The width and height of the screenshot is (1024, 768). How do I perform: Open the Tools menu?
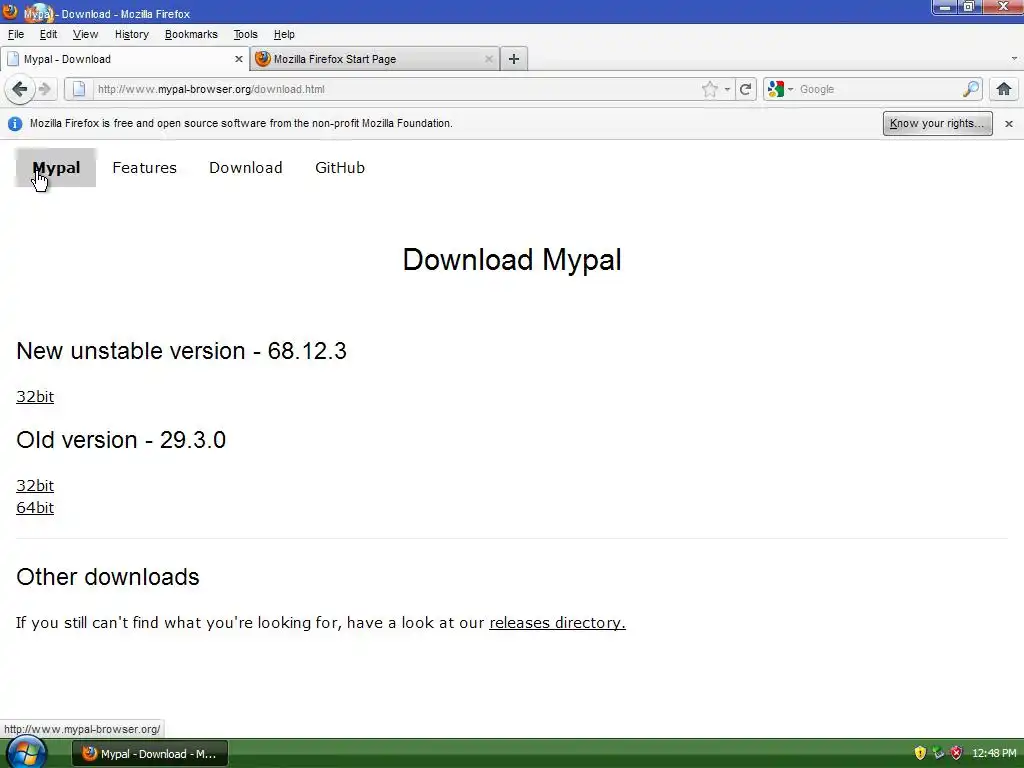pos(246,35)
